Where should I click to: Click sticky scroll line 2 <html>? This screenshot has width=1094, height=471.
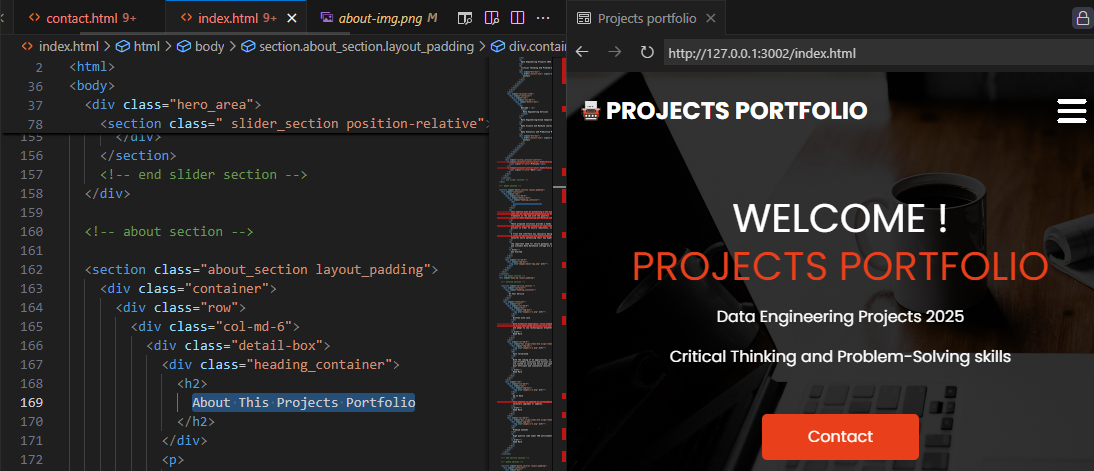coord(91,67)
